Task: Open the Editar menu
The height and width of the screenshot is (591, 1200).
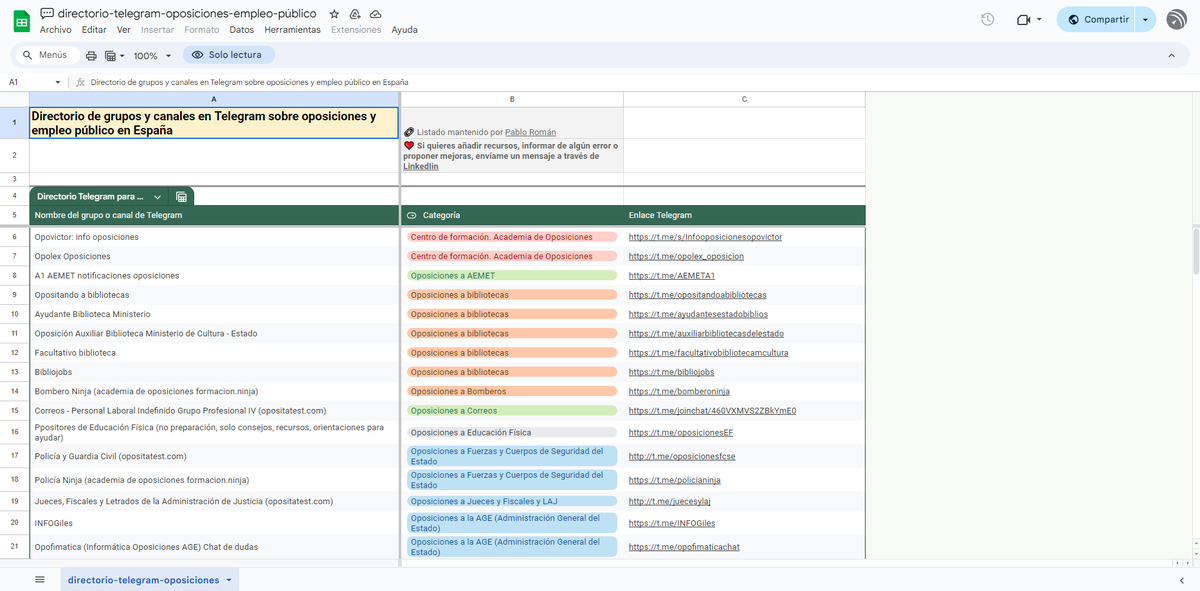Action: coord(94,30)
